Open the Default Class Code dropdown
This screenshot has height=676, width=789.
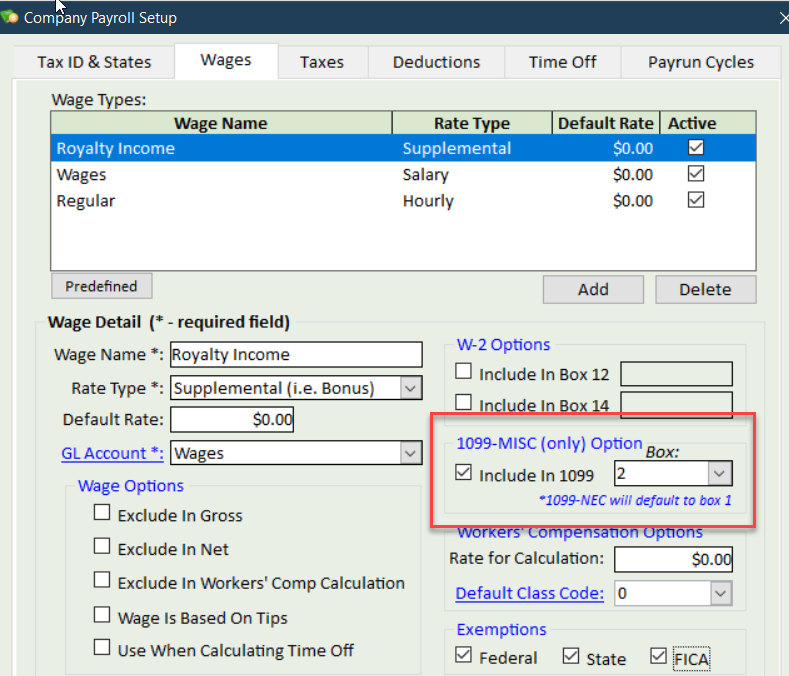[x=720, y=593]
